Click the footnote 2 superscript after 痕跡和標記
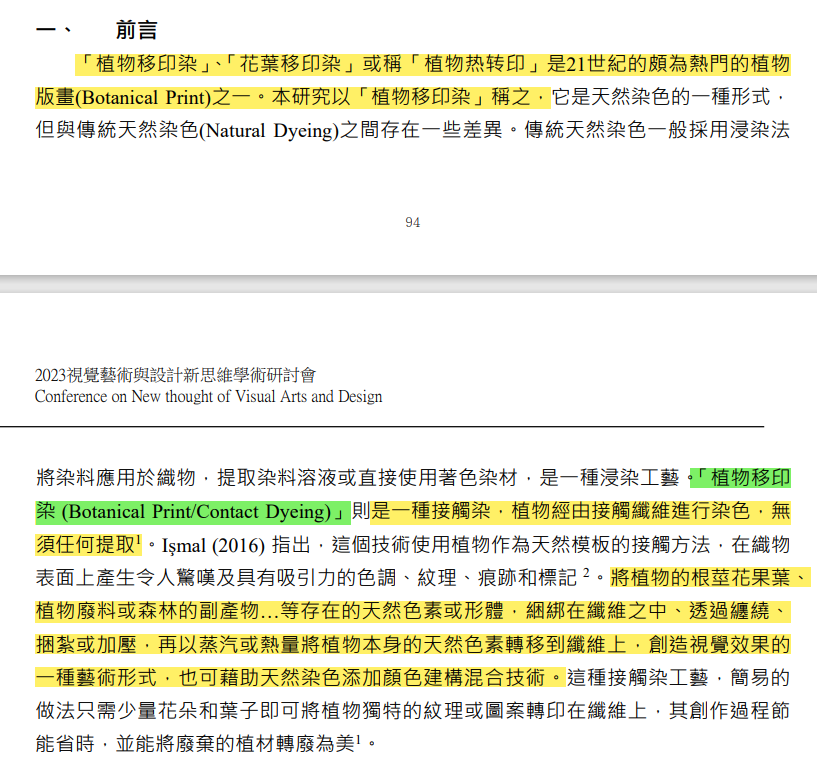 [x=587, y=573]
